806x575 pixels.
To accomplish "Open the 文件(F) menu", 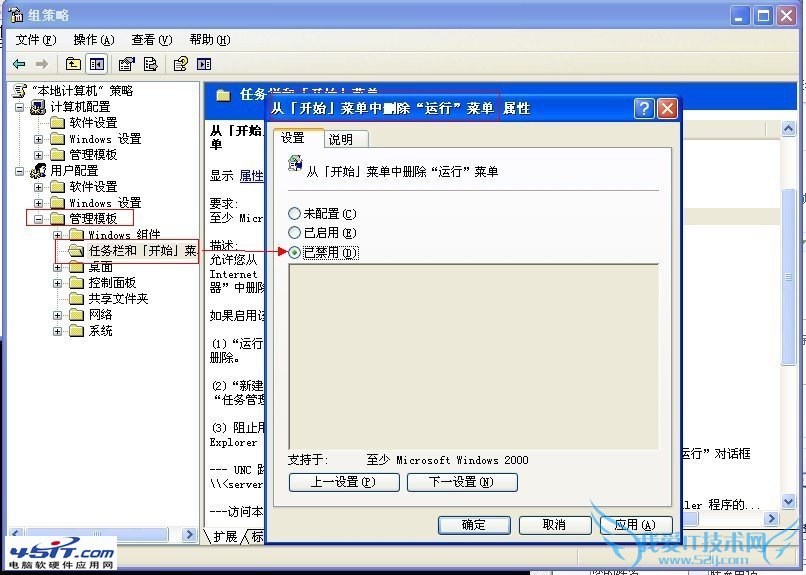I will pyautogui.click(x=35, y=40).
